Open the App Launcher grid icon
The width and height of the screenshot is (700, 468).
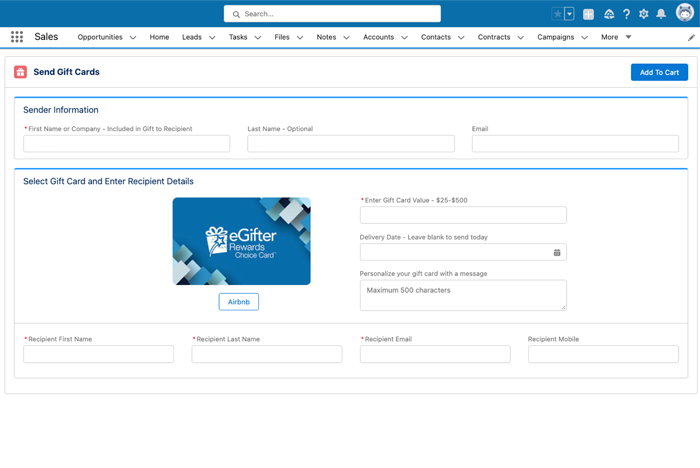tap(17, 37)
